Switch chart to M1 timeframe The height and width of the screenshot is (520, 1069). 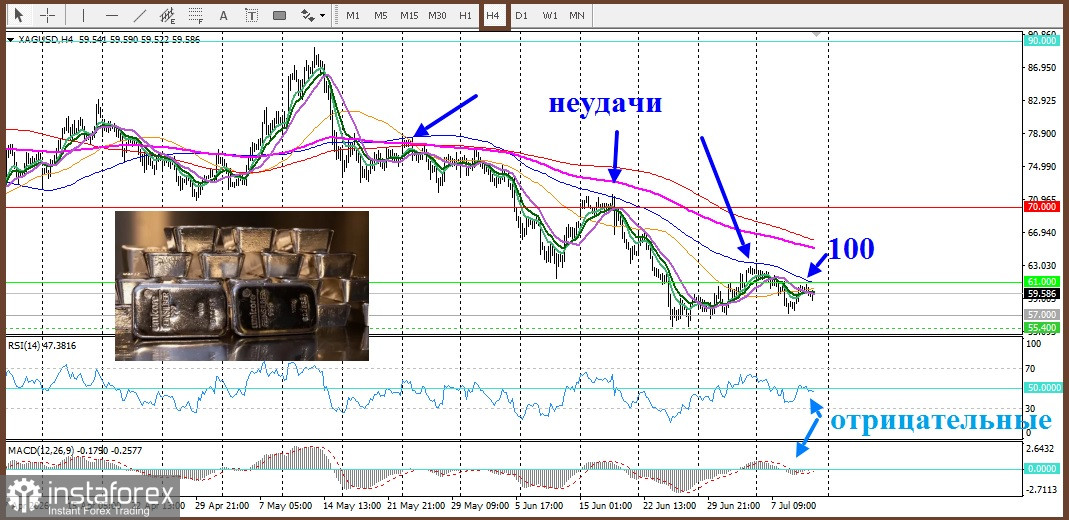click(352, 15)
